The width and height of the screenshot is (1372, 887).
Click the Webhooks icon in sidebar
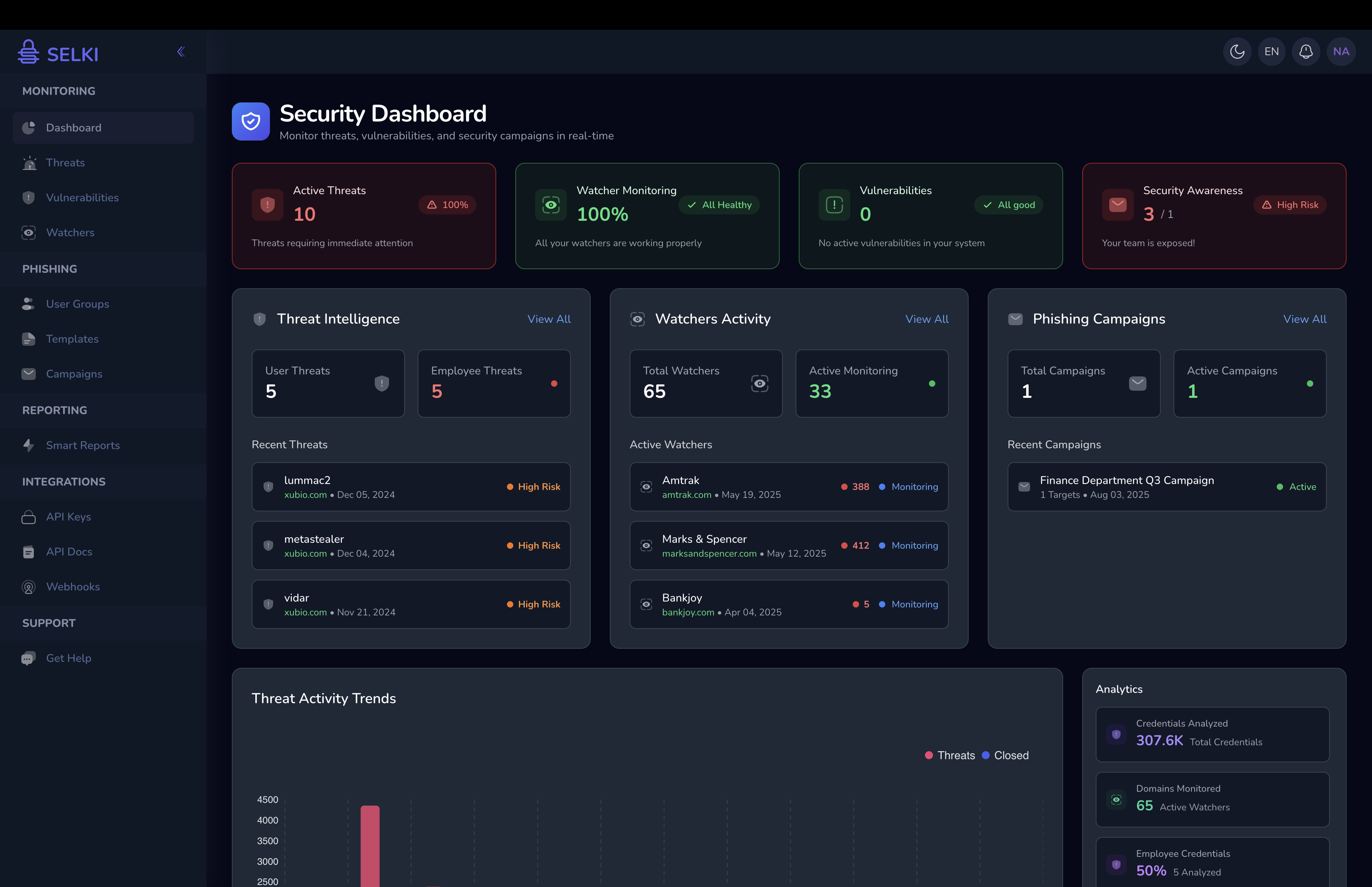pos(28,587)
